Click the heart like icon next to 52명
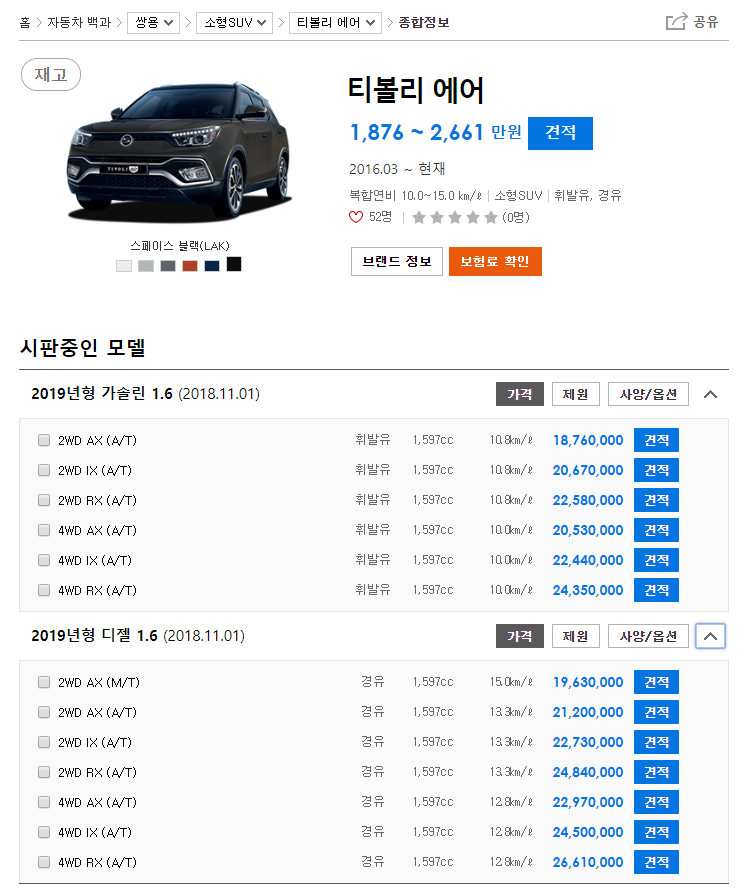The image size is (755, 896). [x=355, y=217]
